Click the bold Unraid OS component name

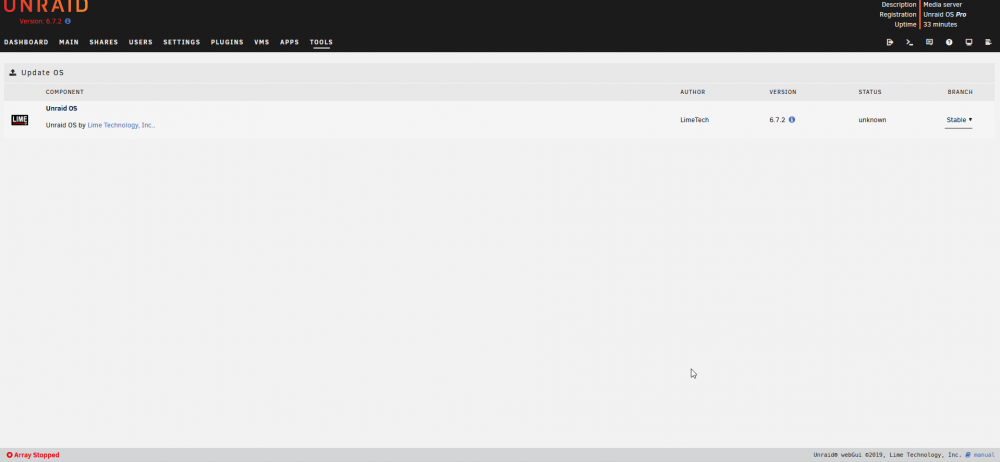(61, 108)
